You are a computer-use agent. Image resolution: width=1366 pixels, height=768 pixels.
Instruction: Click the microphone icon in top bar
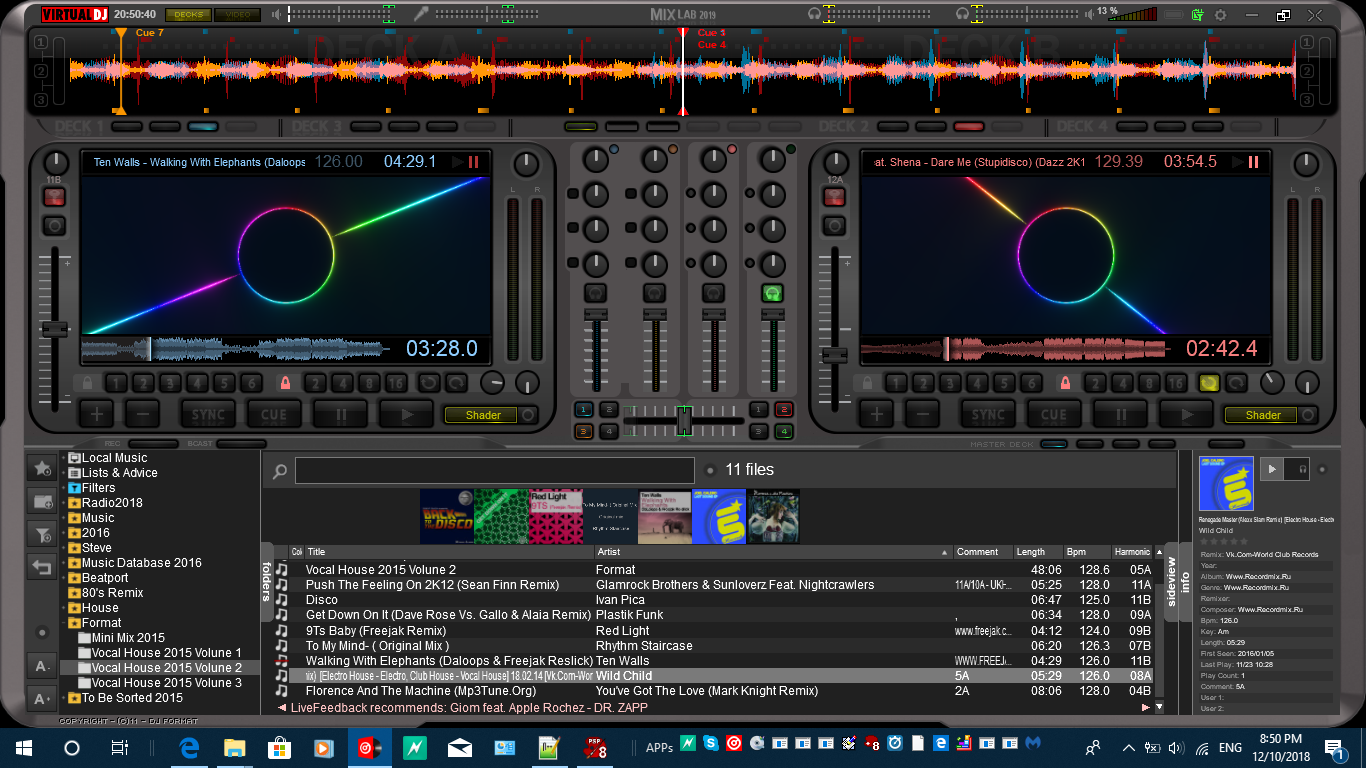tap(423, 14)
